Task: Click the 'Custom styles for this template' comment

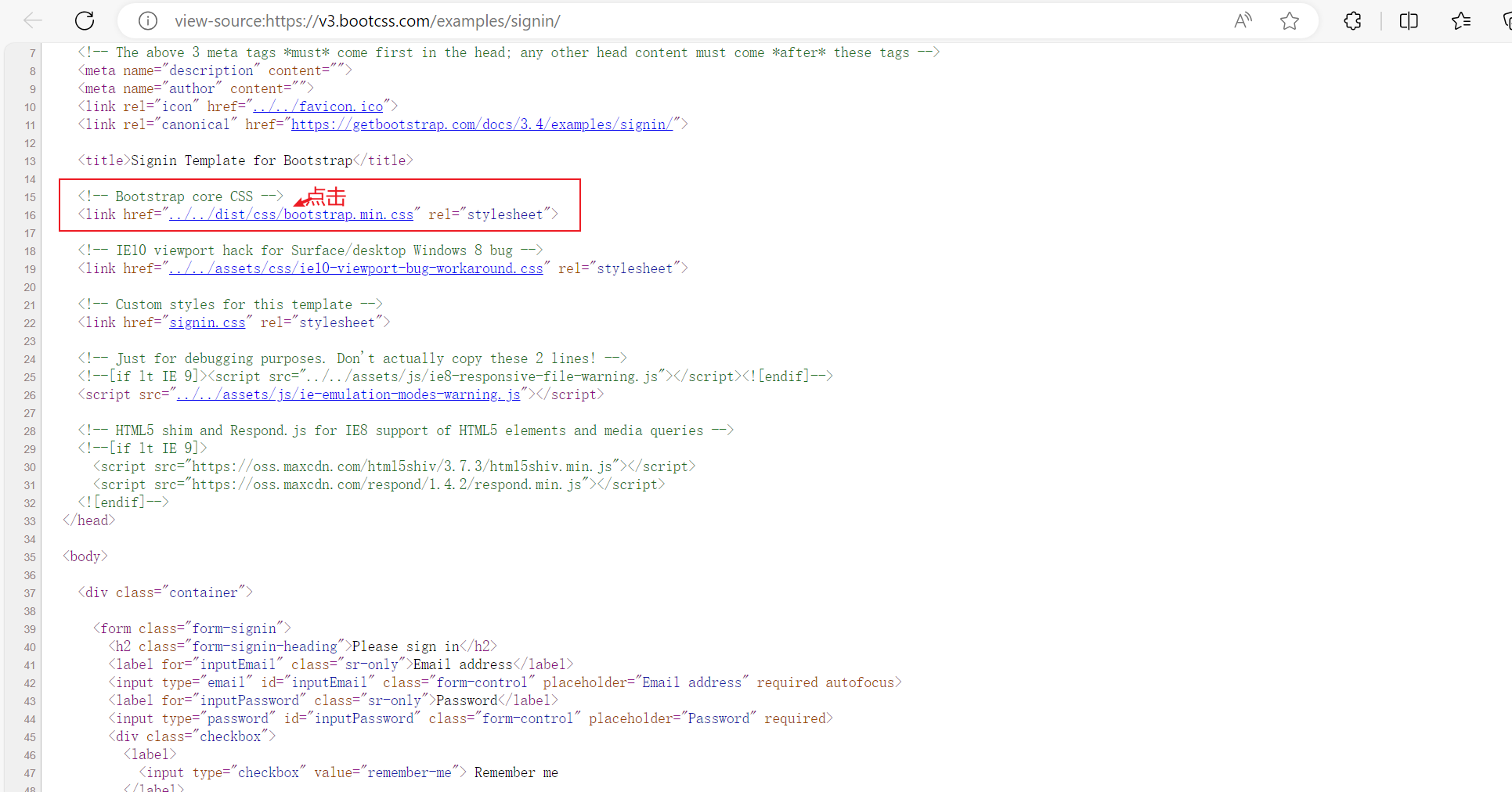Action: (230, 304)
